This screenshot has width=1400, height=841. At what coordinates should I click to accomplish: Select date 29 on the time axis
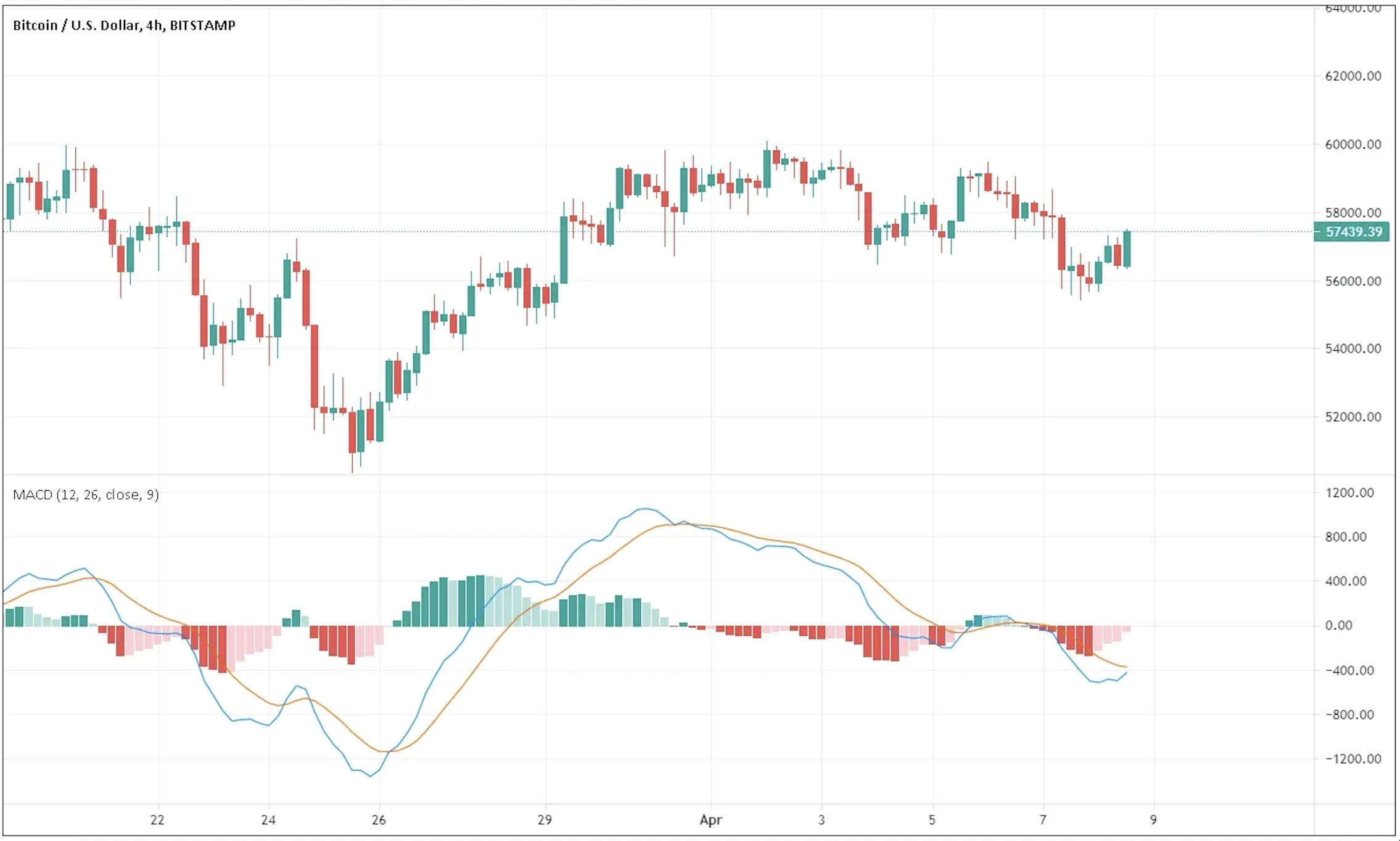[544, 820]
